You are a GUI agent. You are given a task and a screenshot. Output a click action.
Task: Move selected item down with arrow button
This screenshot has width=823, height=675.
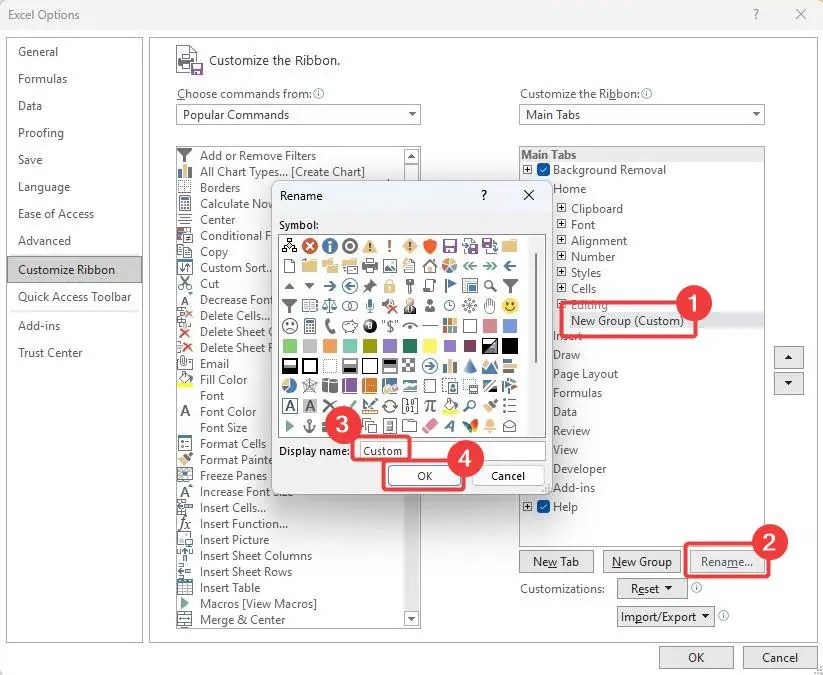click(x=788, y=383)
